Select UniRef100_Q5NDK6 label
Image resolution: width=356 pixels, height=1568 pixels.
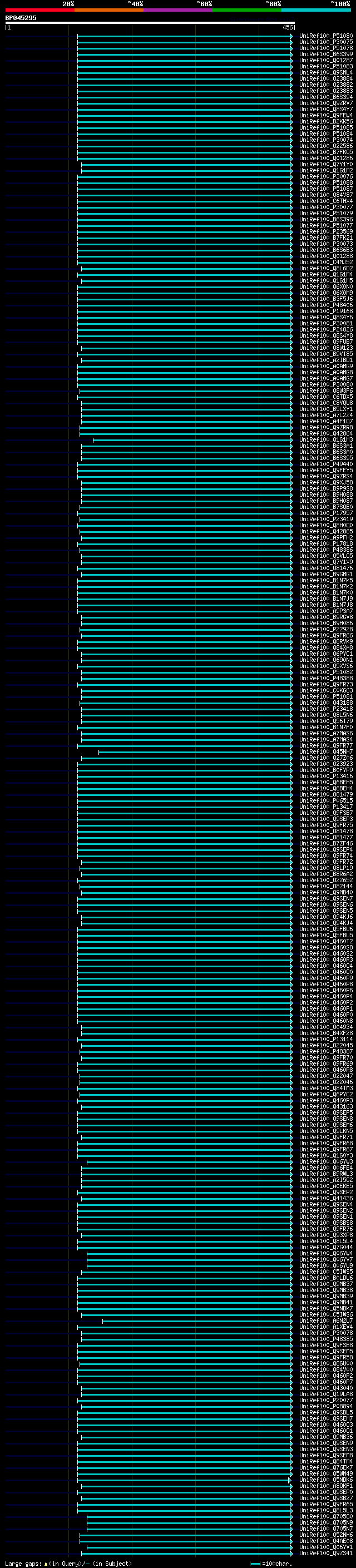(325, 1480)
